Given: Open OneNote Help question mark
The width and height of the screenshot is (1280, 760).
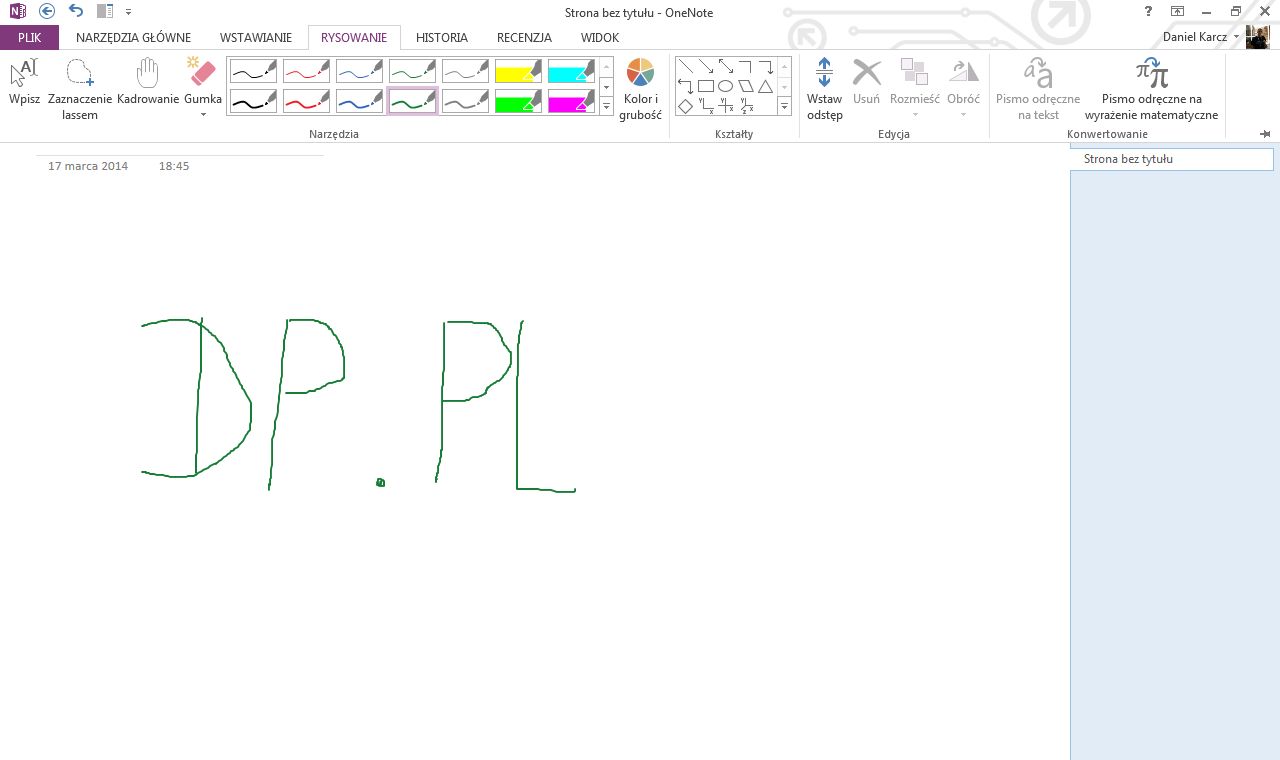Looking at the screenshot, I should pyautogui.click(x=1148, y=11).
